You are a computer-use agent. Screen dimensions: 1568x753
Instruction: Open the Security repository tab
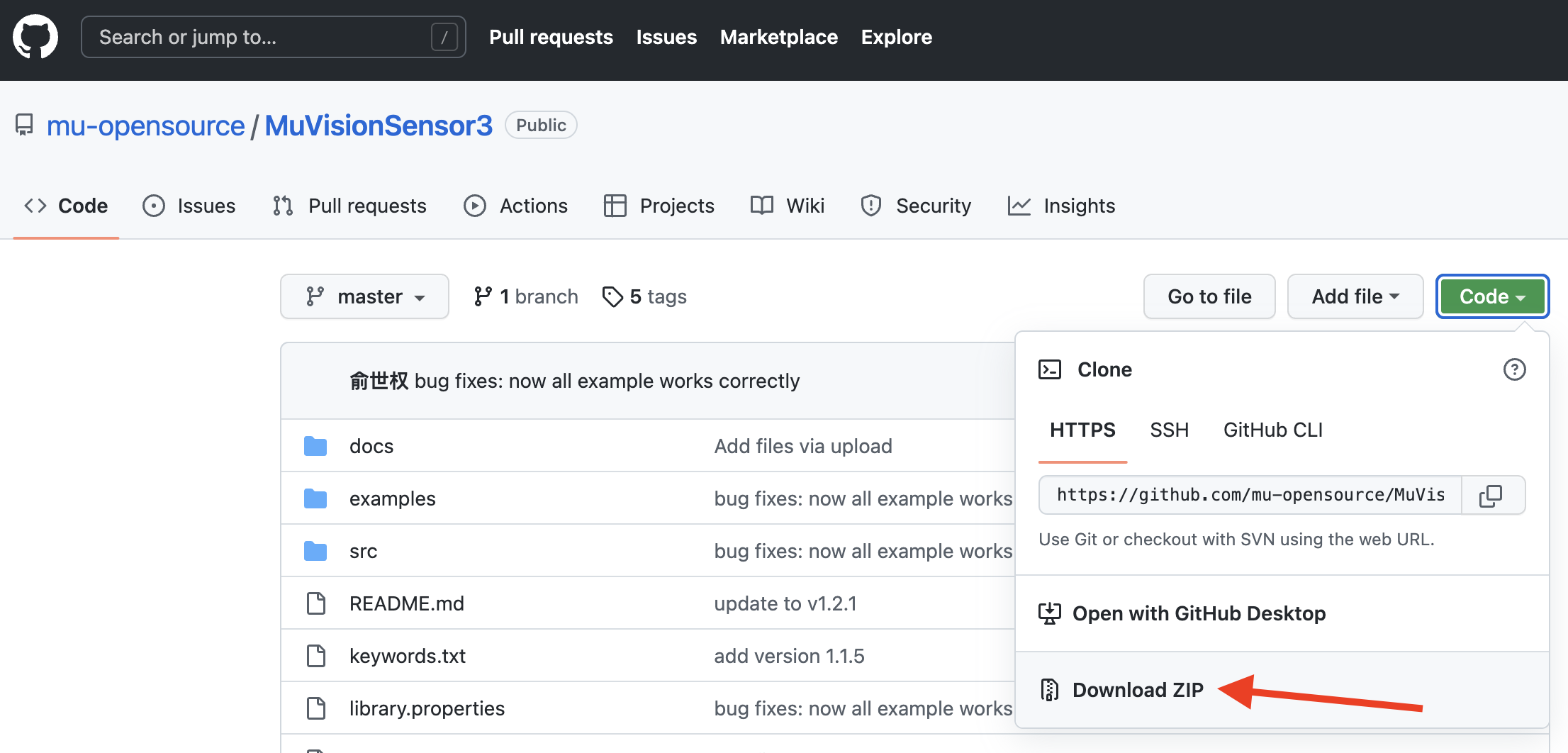pos(915,206)
